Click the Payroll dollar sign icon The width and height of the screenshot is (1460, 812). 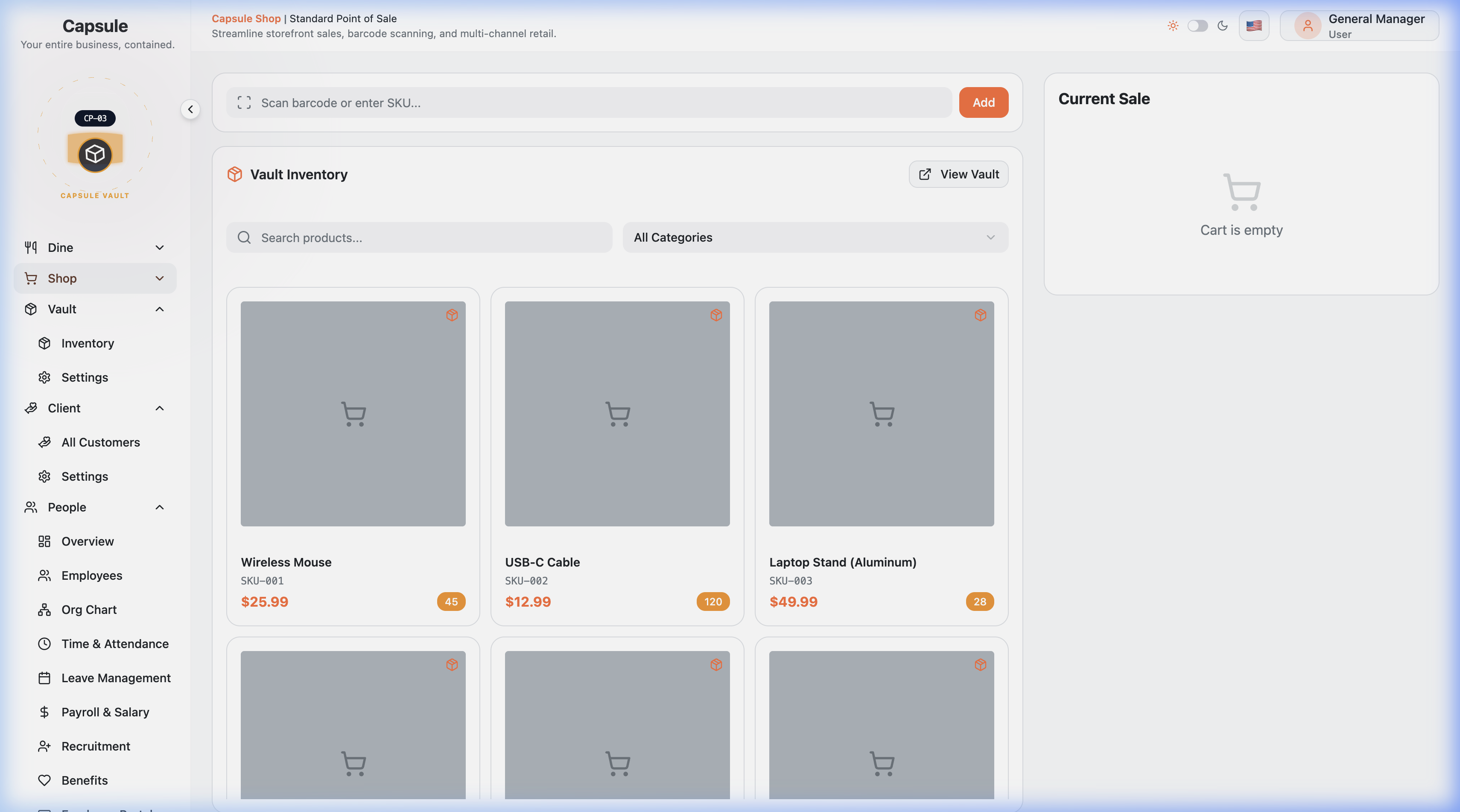pos(44,712)
